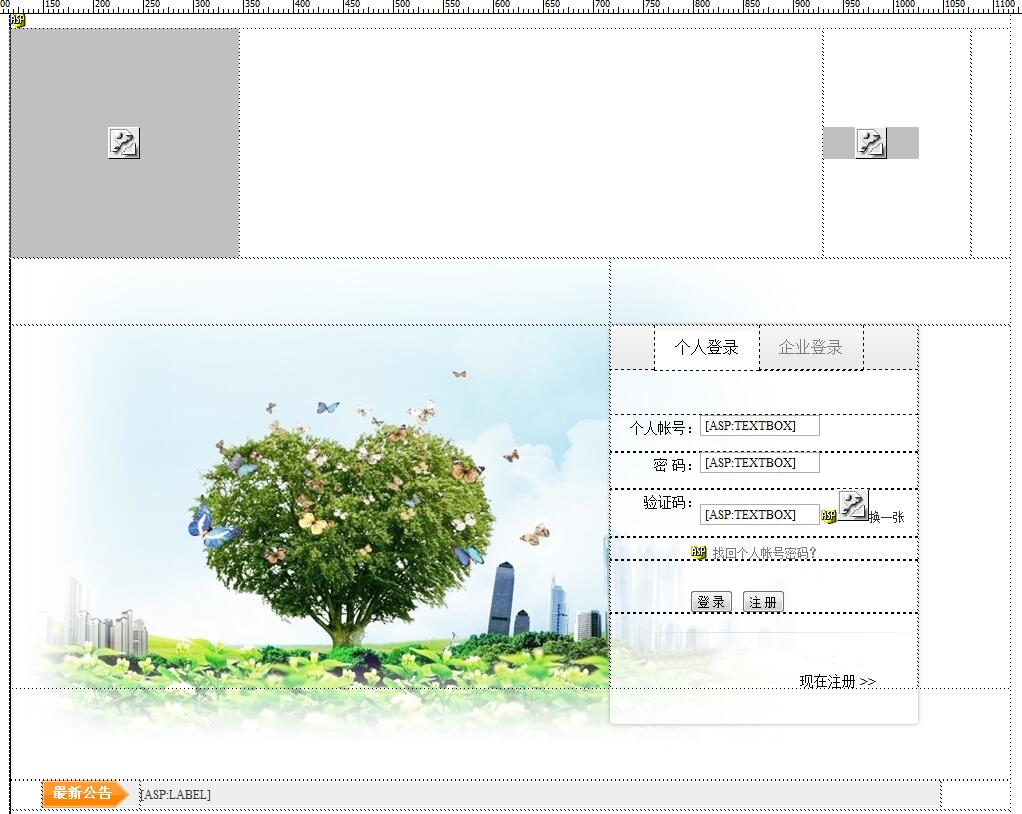This screenshot has height=814, width=1022.
Task: Select the [ASP:LABEL] announcement control
Action: [x=175, y=794]
